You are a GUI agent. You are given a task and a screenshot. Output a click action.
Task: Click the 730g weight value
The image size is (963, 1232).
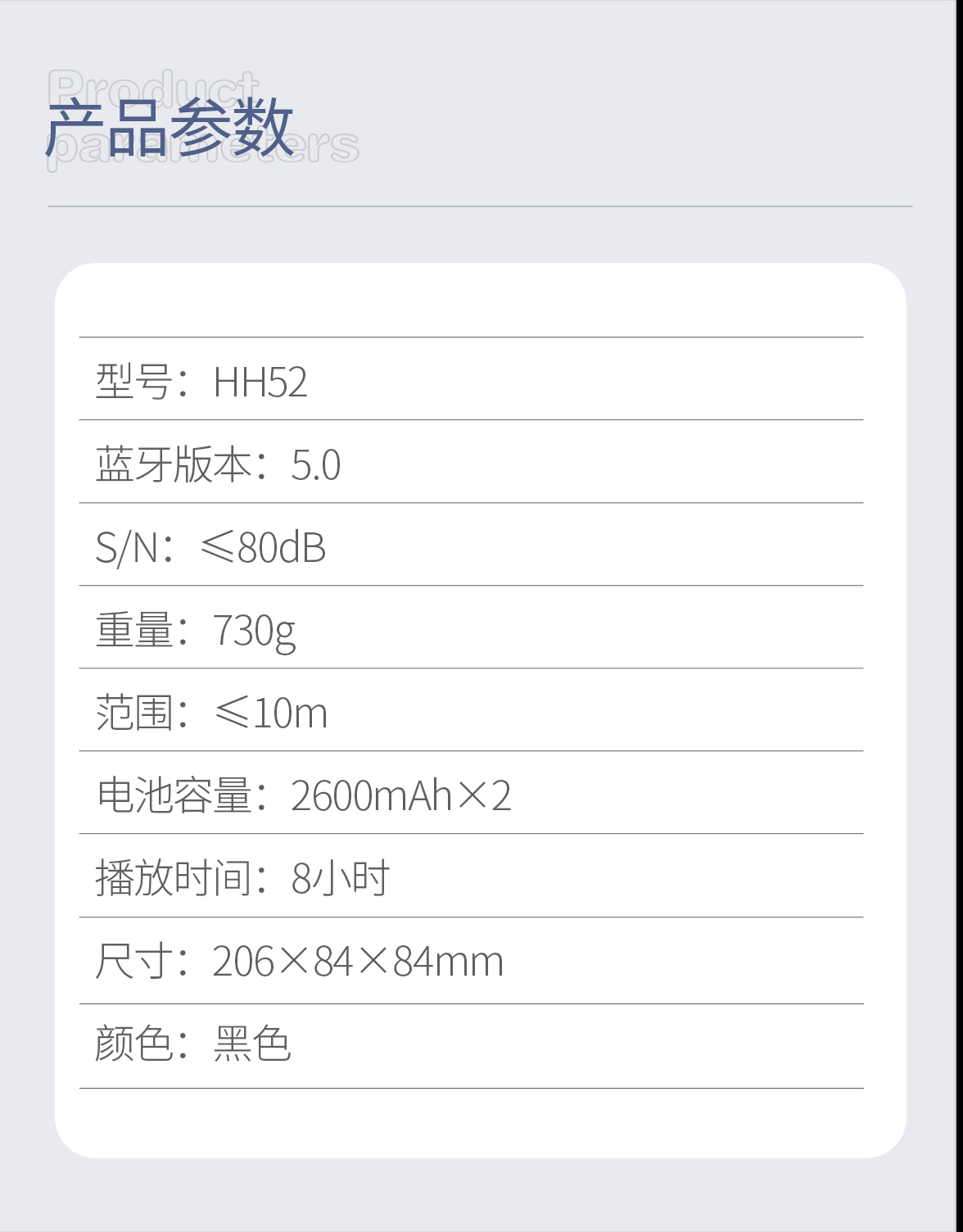(254, 632)
